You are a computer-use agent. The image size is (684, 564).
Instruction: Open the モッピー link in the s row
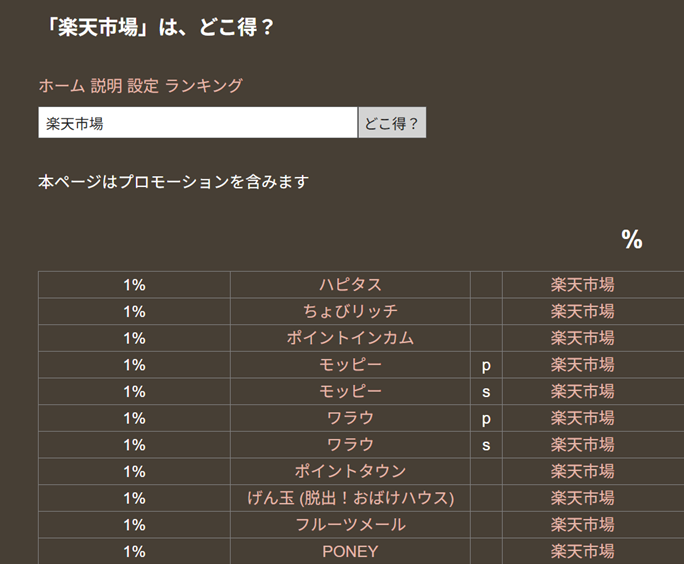[350, 391]
